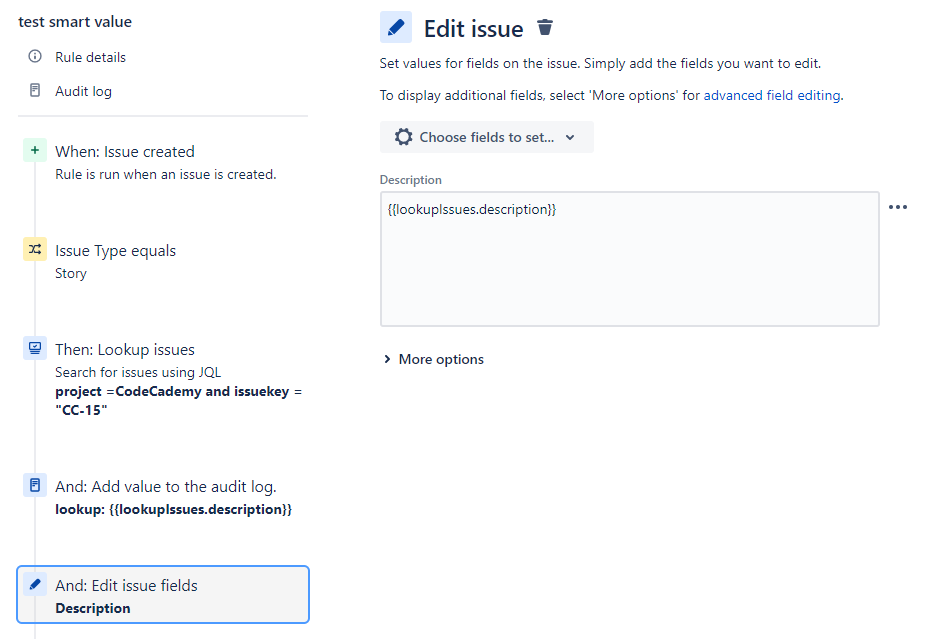This screenshot has height=639, width=927.
Task: Open the Audit log sidebar item
Action: point(83,91)
